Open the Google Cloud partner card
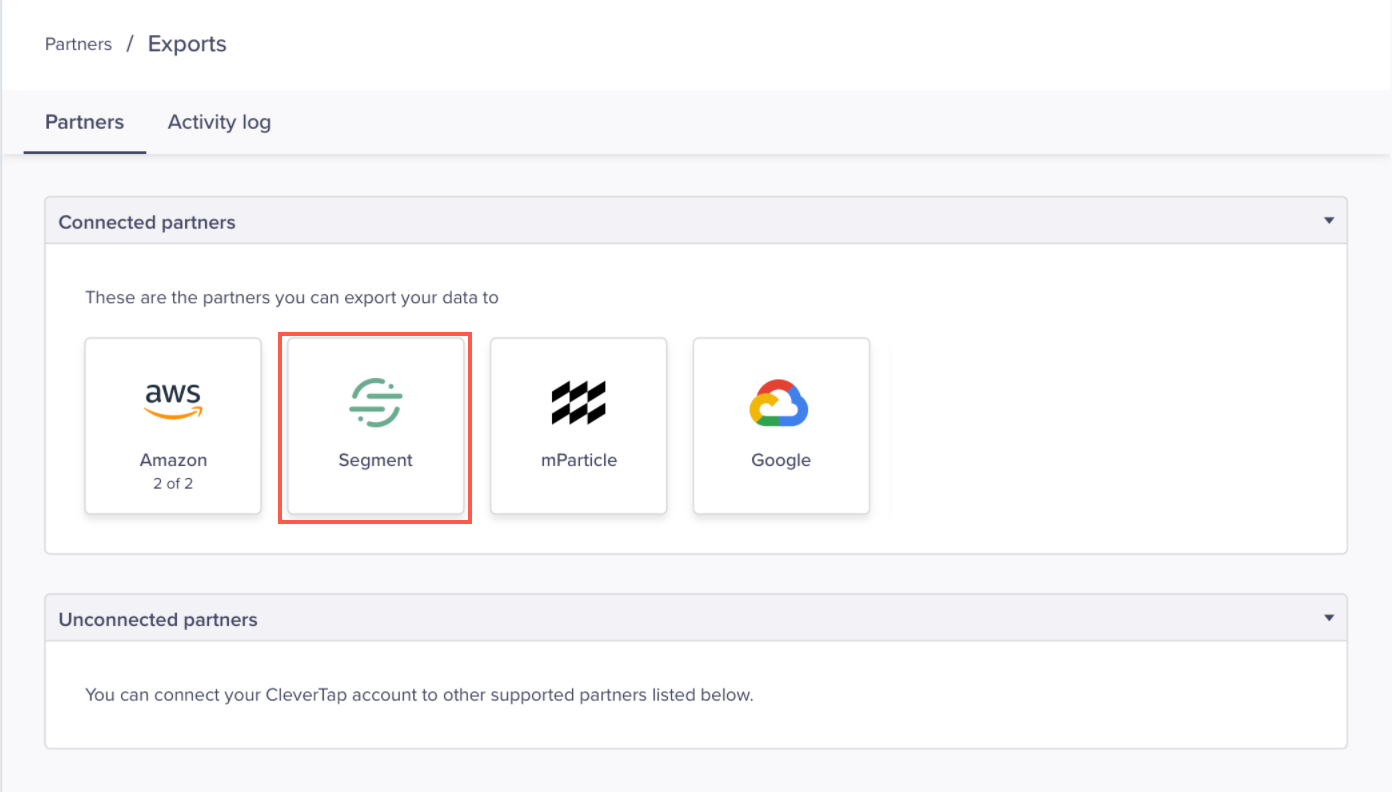 point(781,425)
